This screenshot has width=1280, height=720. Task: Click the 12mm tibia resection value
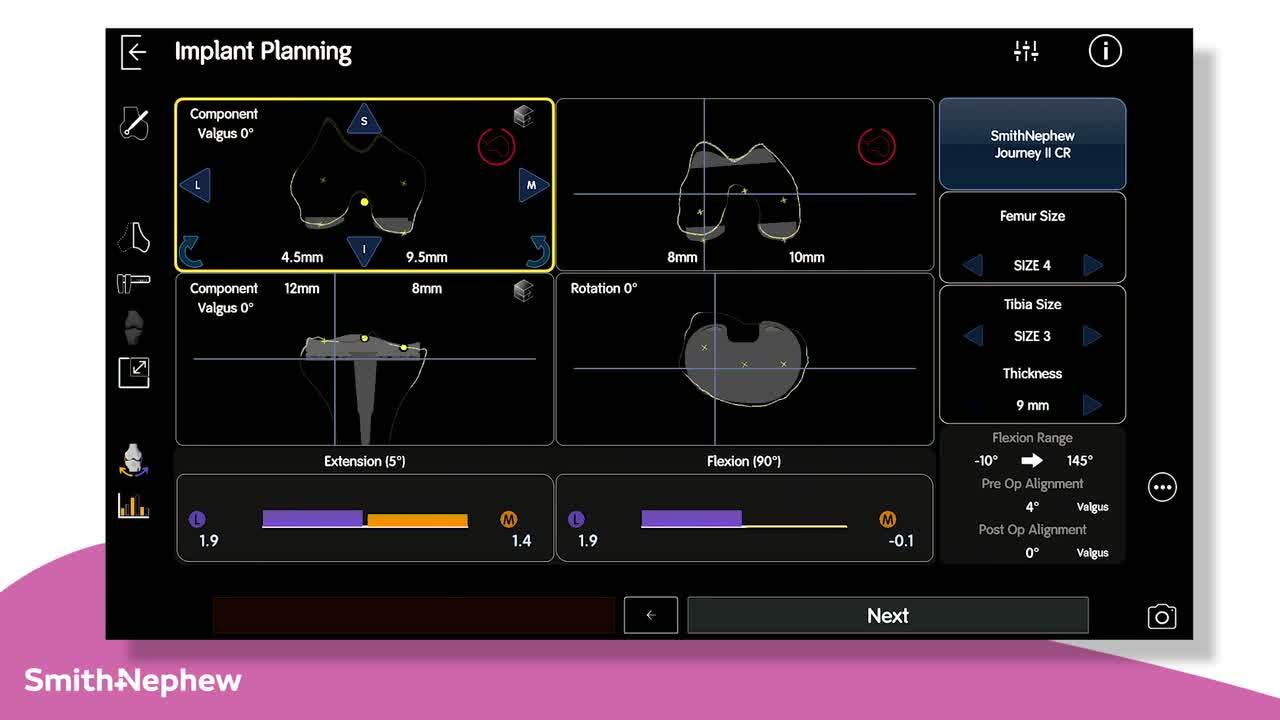coord(302,288)
